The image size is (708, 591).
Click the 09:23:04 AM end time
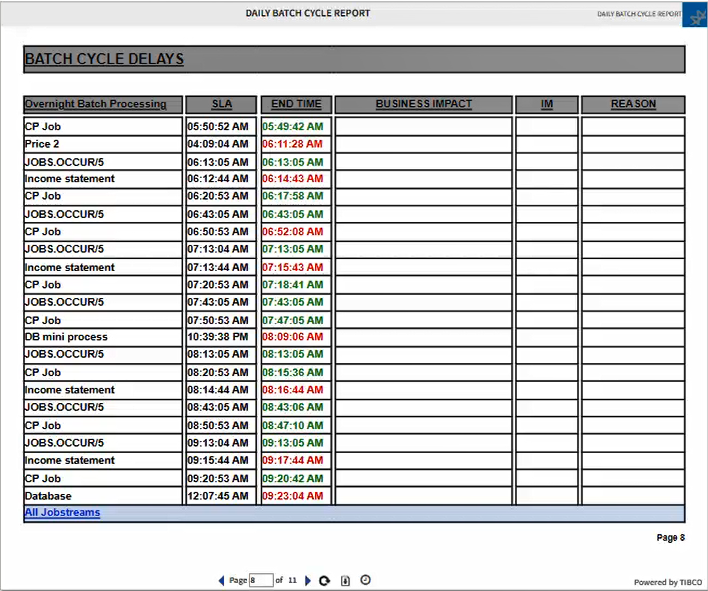pos(293,496)
